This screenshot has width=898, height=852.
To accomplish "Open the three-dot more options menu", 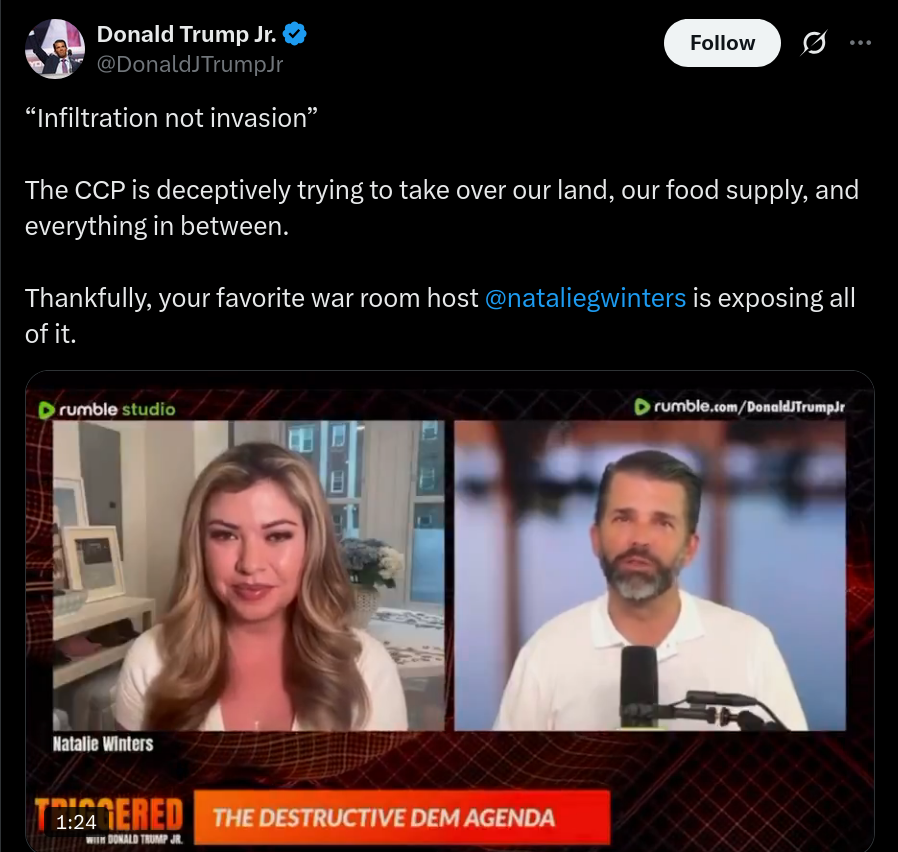I will tap(860, 43).
